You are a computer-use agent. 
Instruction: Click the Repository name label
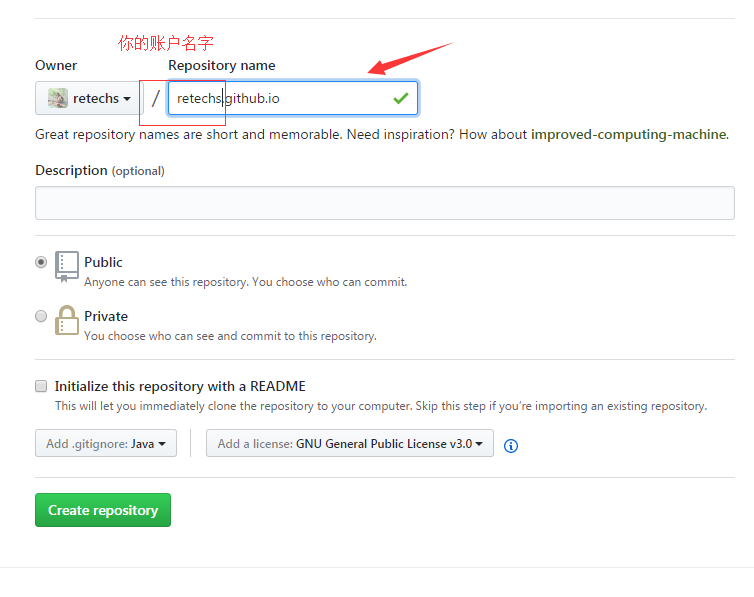(x=221, y=65)
